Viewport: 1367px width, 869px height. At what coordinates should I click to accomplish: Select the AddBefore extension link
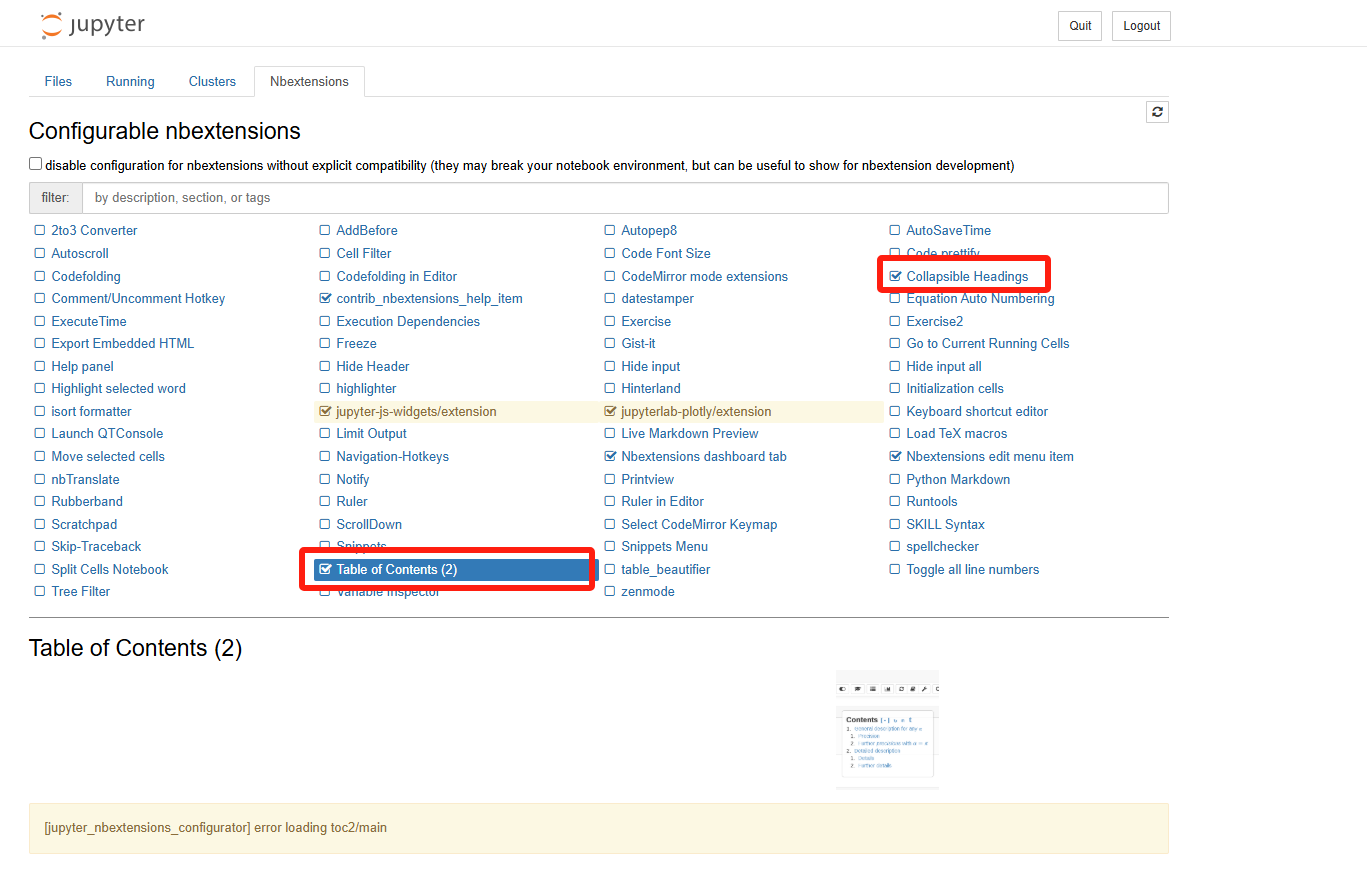367,231
